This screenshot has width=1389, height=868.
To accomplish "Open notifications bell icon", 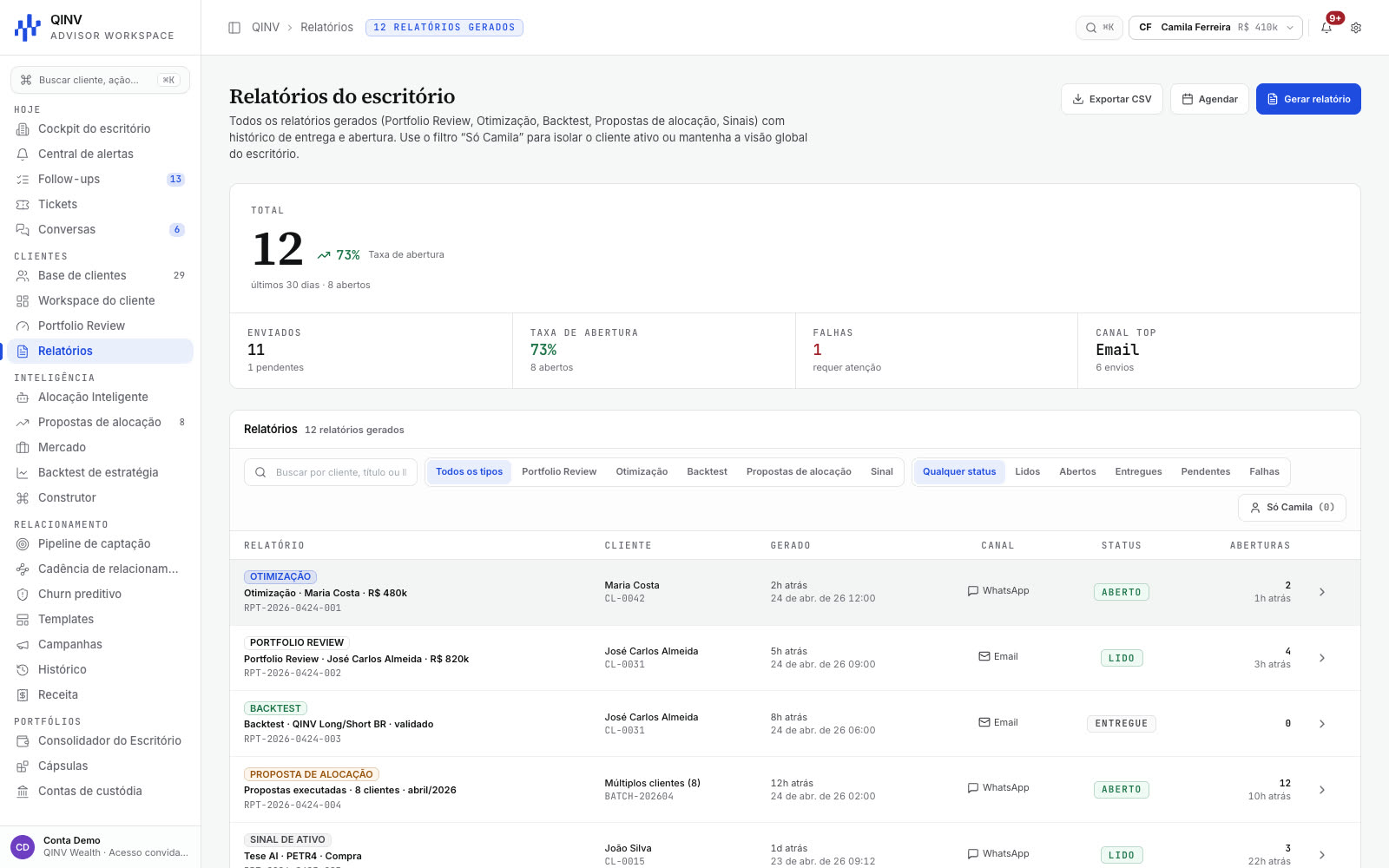I will click(x=1326, y=28).
